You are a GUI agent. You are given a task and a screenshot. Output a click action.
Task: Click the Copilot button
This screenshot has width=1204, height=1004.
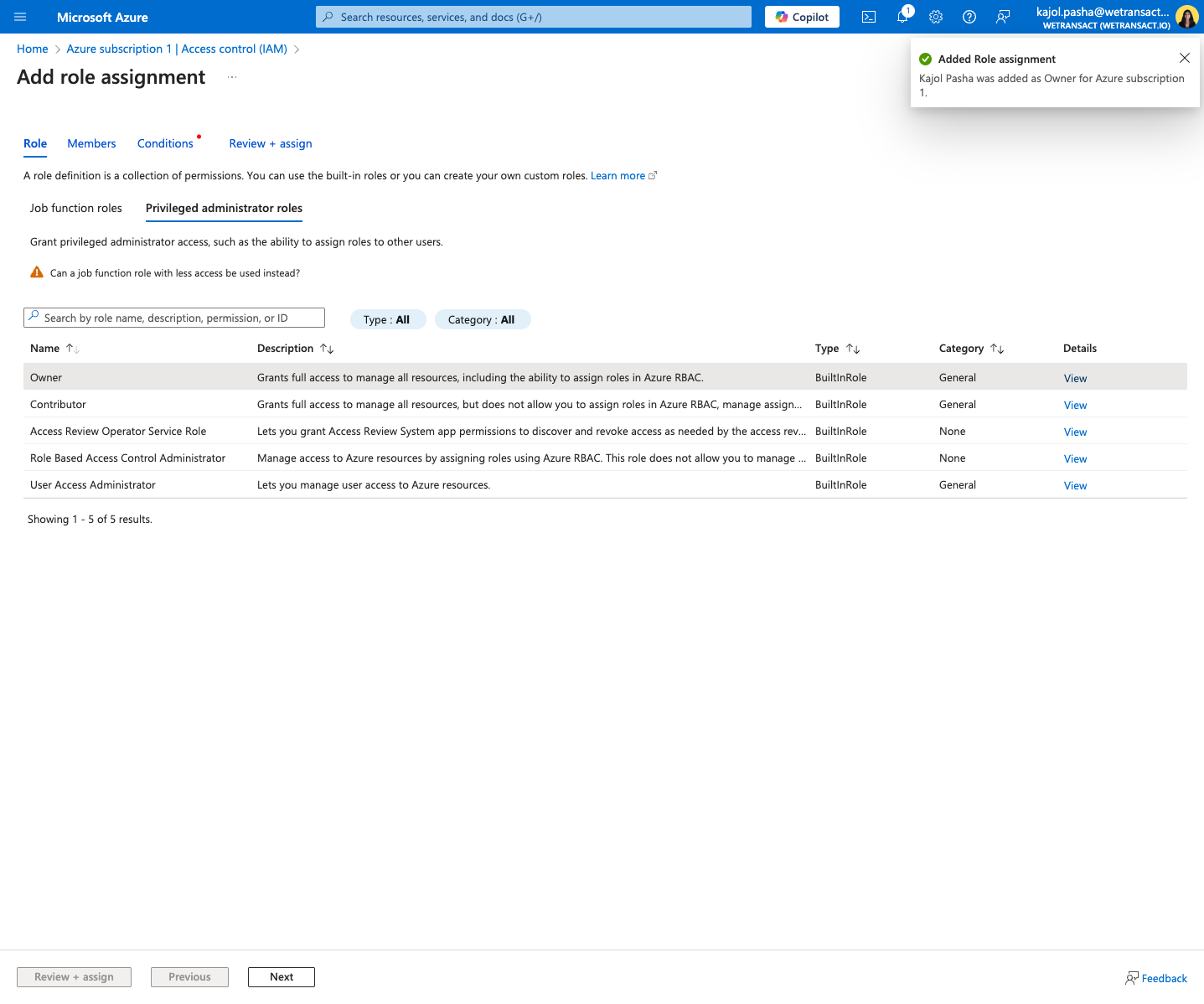[802, 17]
